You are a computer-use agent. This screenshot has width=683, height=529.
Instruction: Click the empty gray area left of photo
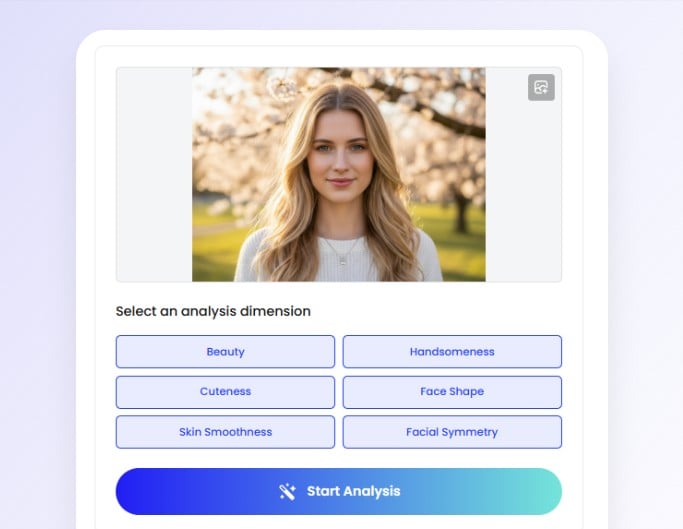tap(154, 174)
